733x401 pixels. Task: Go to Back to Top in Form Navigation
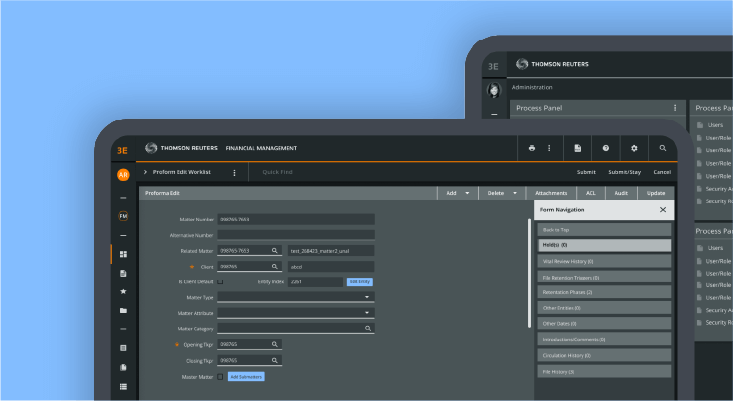click(x=604, y=229)
